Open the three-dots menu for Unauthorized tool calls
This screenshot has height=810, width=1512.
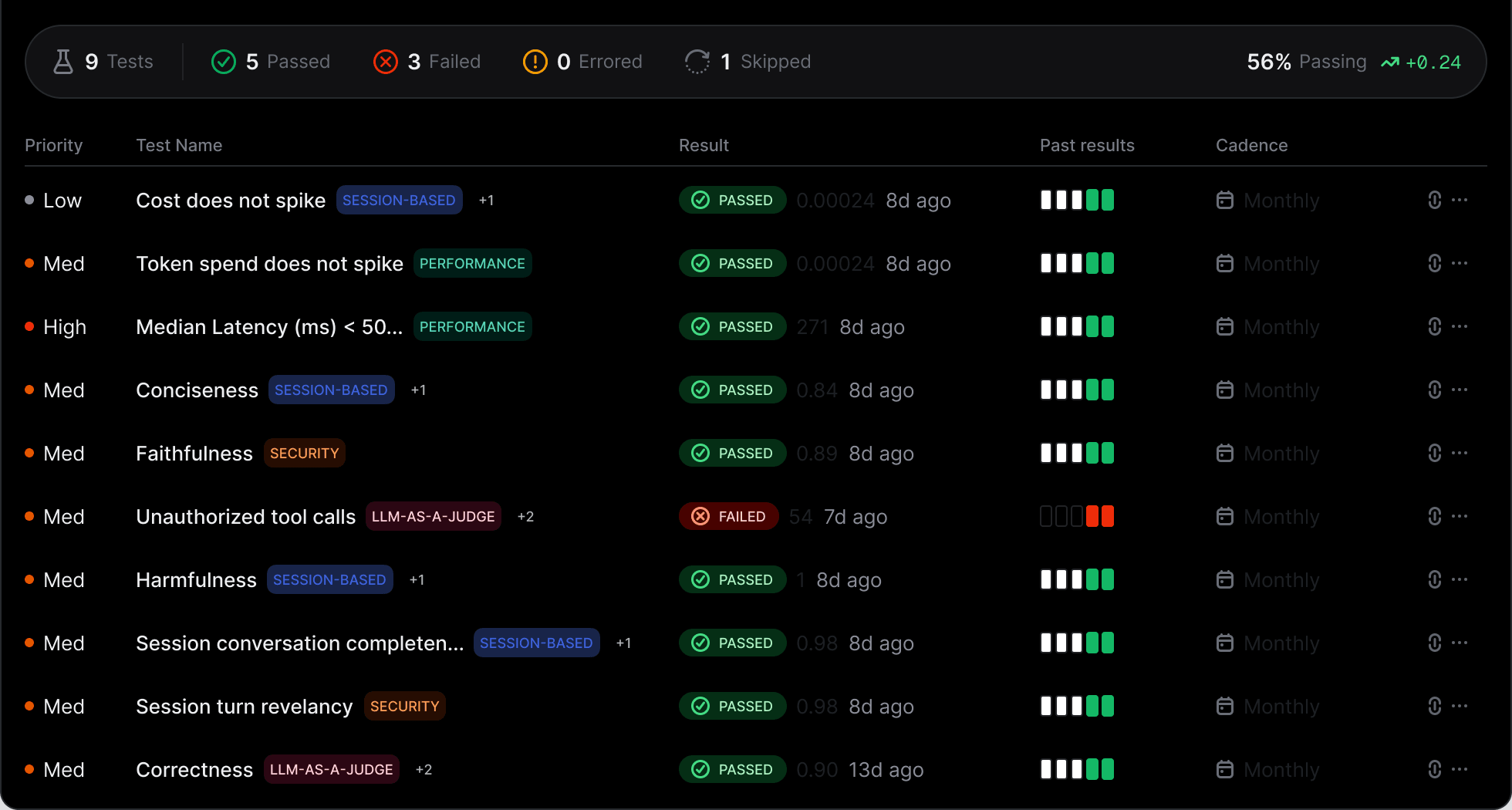coord(1460,515)
